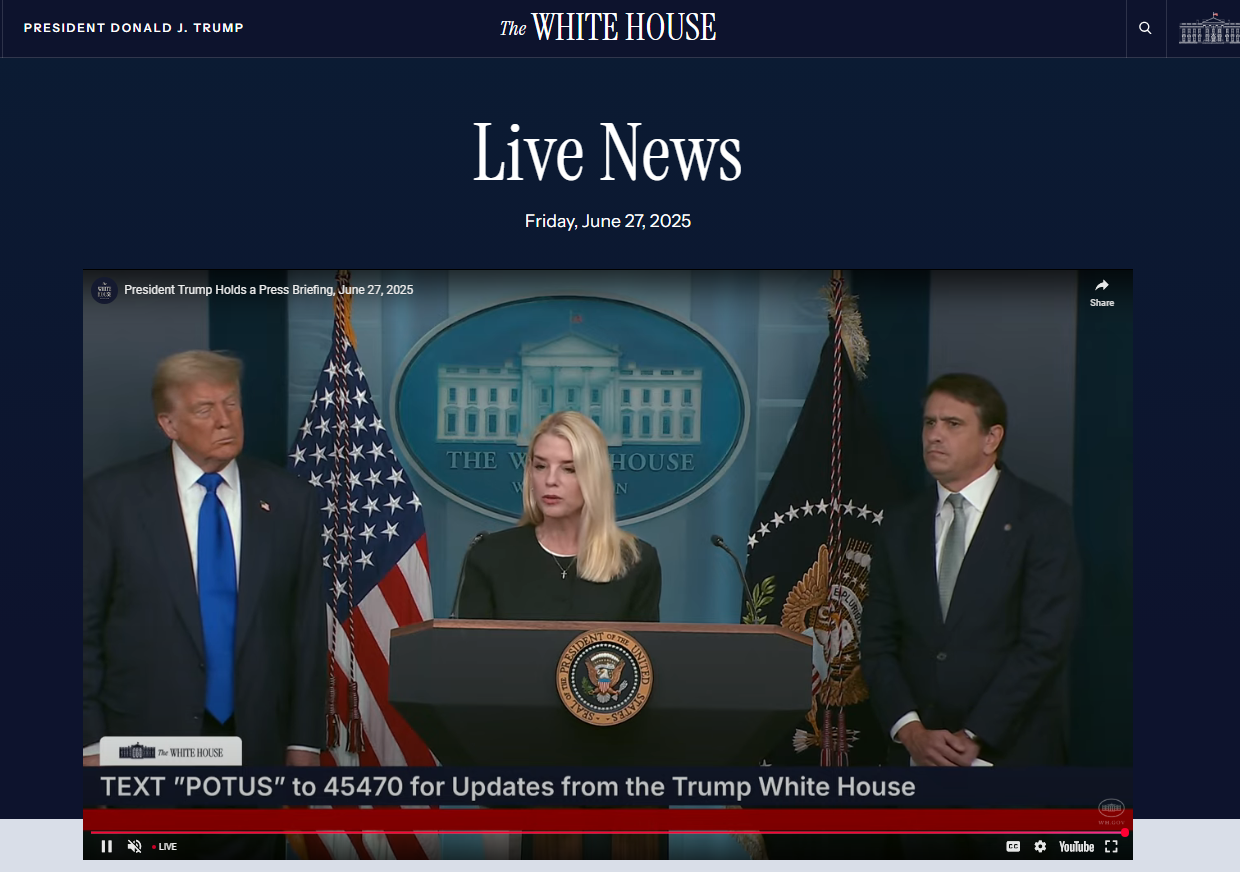
Task: Enter fullscreen mode in the video player
Action: (1111, 847)
